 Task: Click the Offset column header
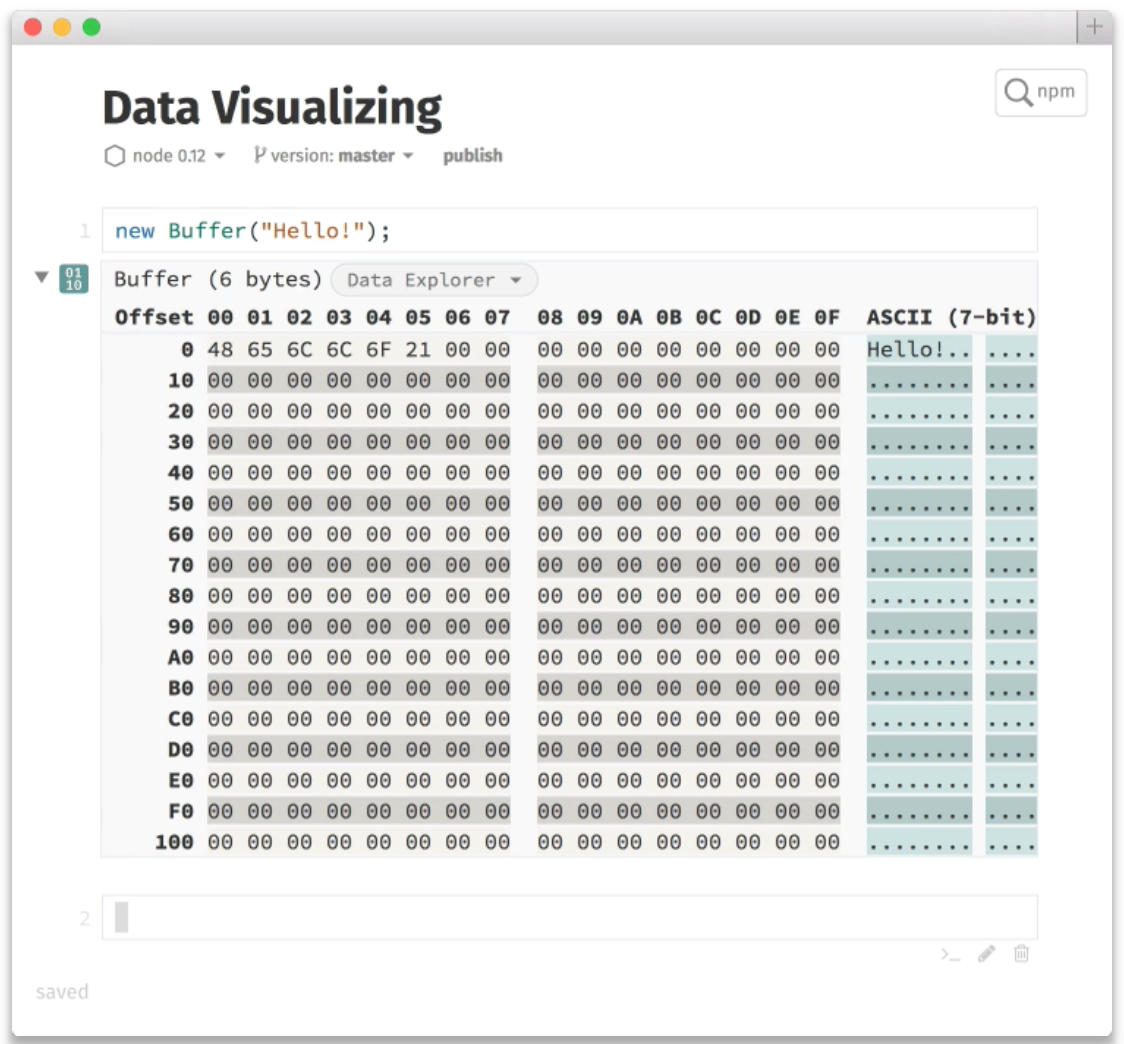tap(154, 317)
